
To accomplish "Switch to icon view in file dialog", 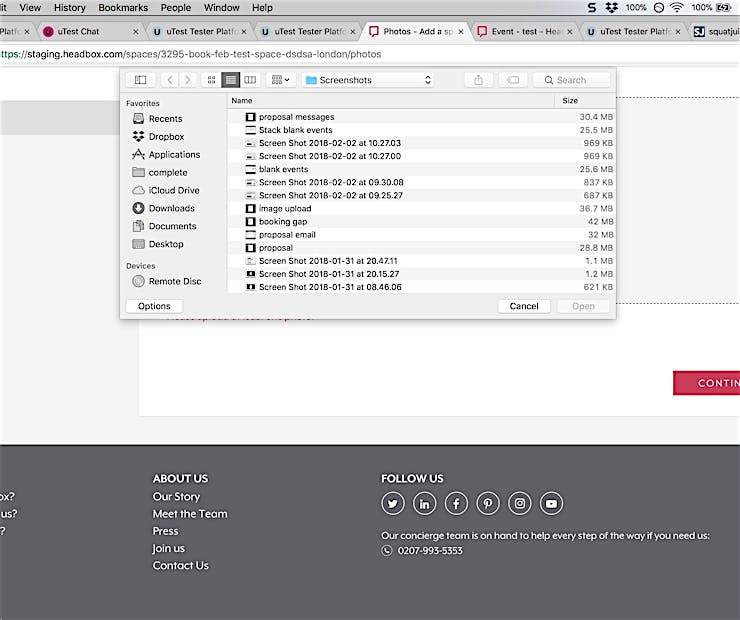I will (210, 80).
